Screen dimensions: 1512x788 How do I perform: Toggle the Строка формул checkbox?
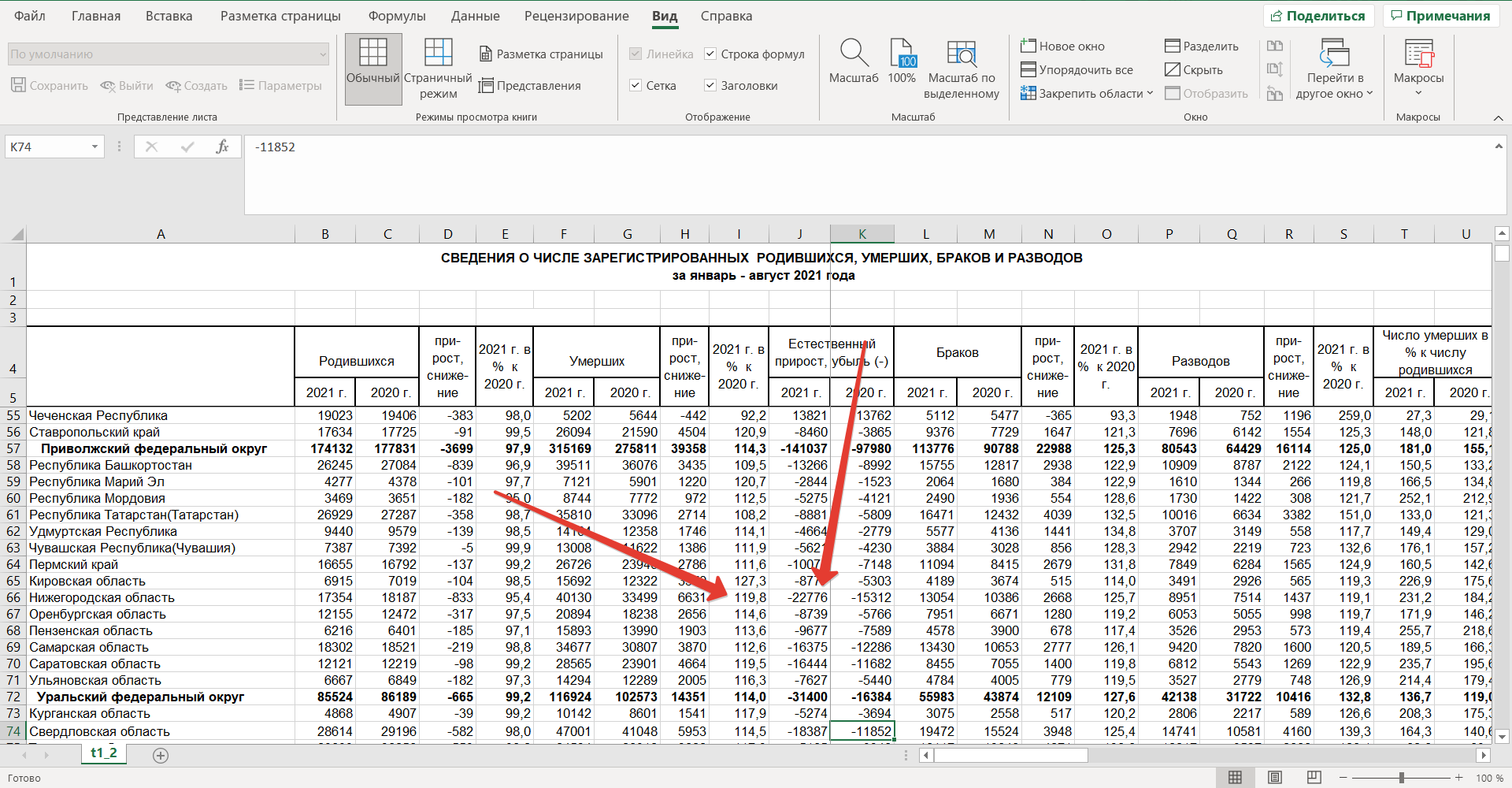click(x=710, y=54)
